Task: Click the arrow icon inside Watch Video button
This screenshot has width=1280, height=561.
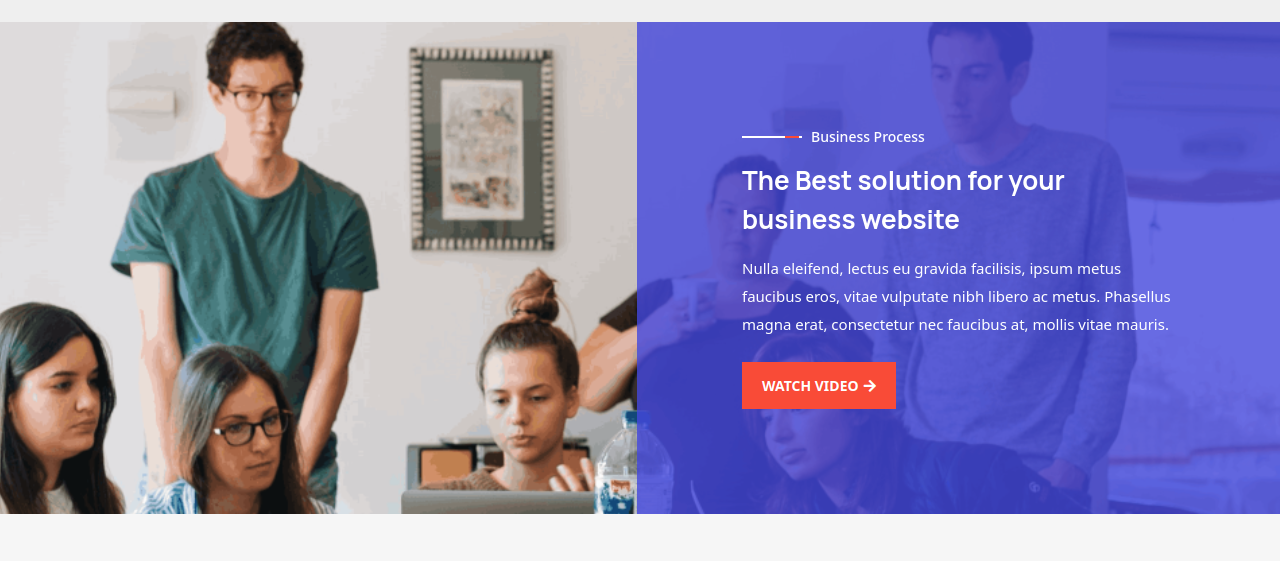Action: (869, 386)
